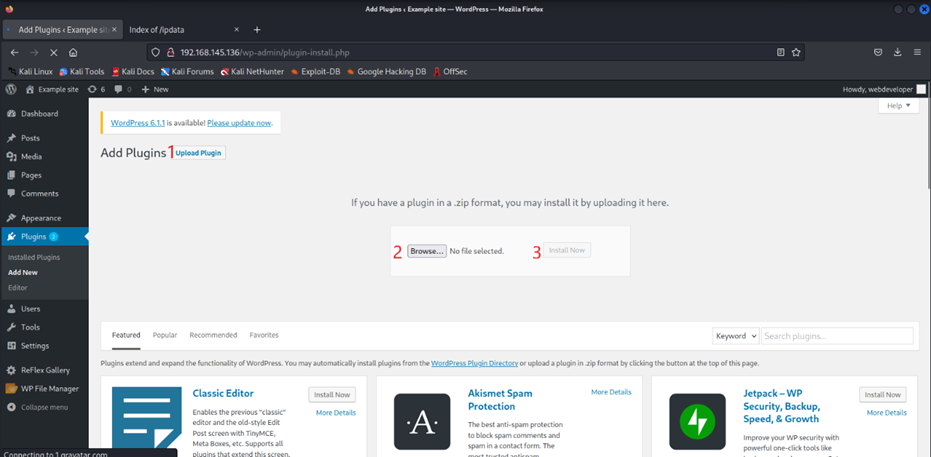Screen dimensions: 931x457
Task: Close the Add Plugins tab
Action: 115,29
